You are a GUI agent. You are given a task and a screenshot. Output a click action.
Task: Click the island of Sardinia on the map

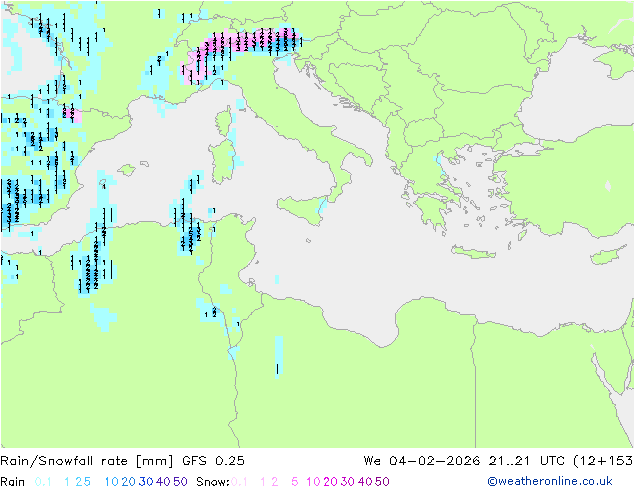[222, 162]
